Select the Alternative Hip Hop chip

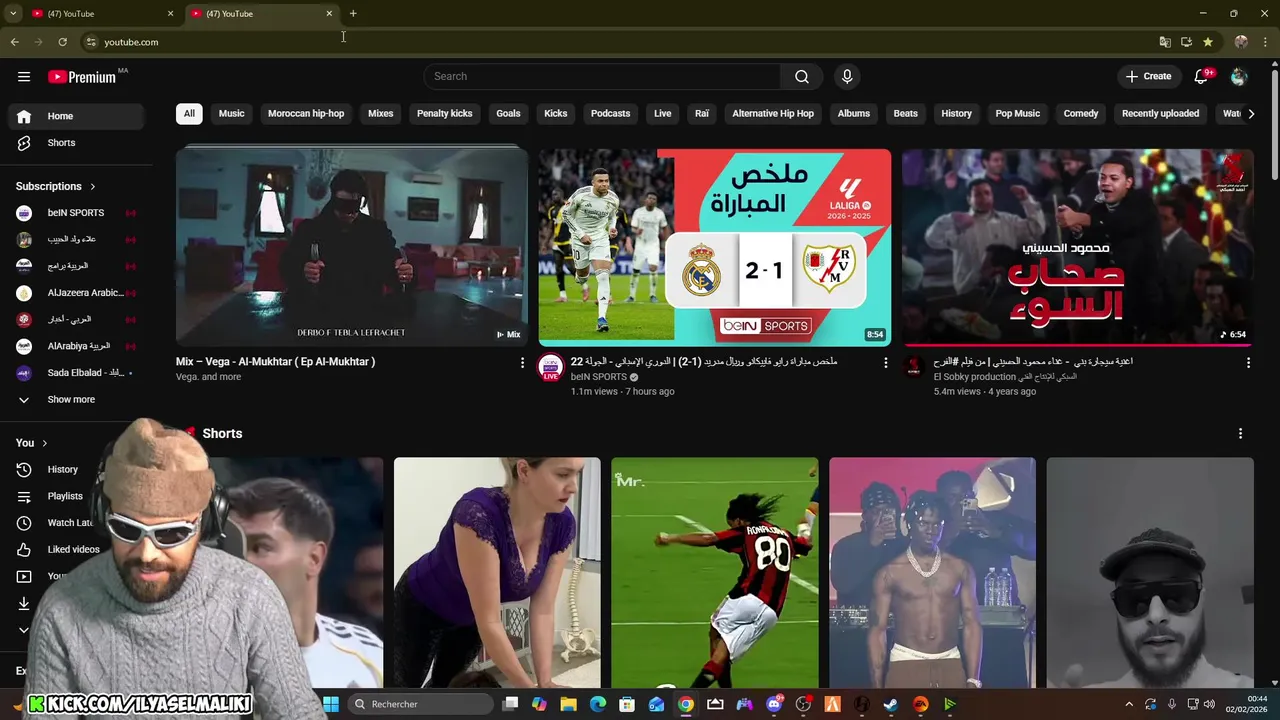click(x=773, y=113)
